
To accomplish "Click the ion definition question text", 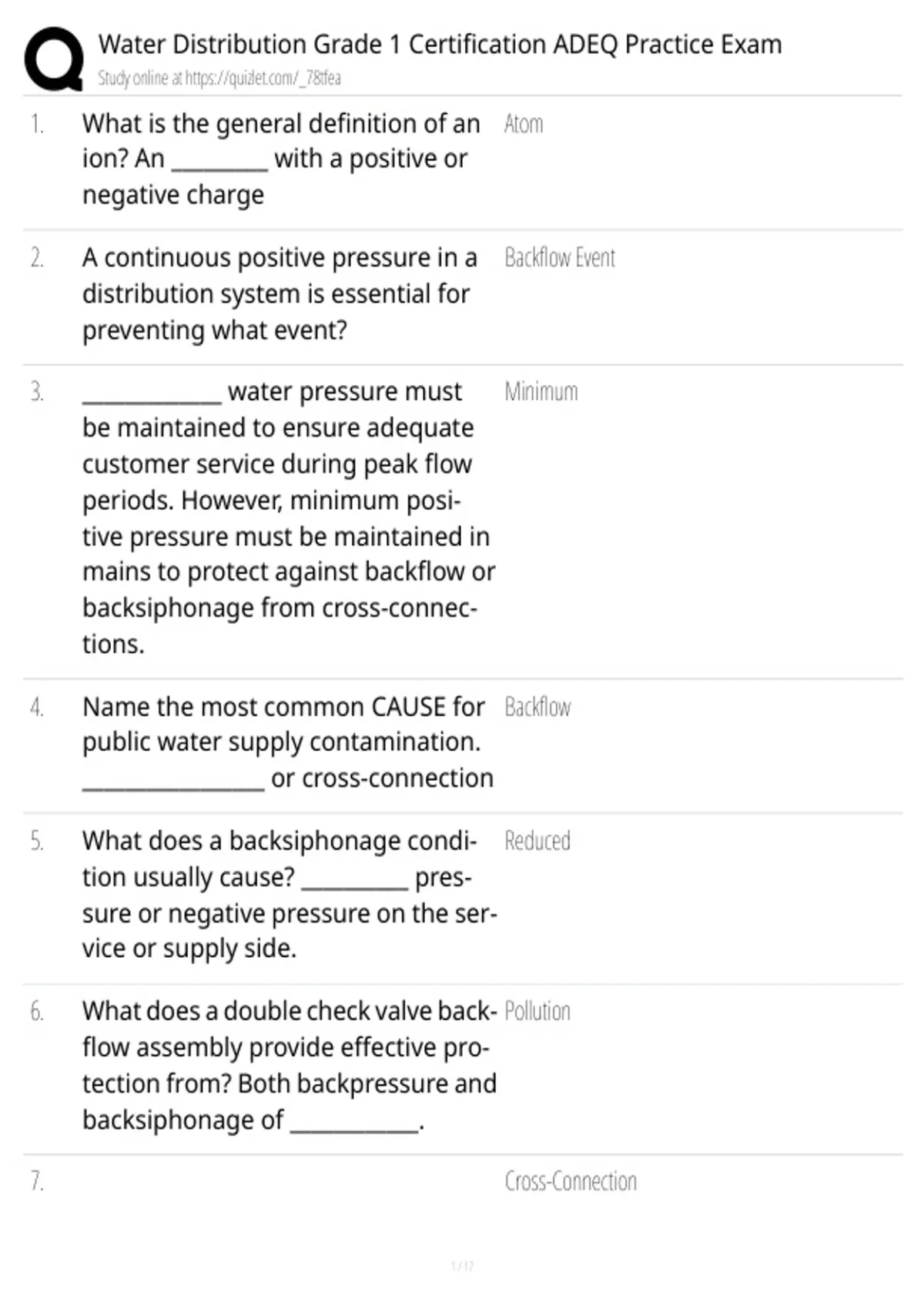I will click(x=281, y=159).
